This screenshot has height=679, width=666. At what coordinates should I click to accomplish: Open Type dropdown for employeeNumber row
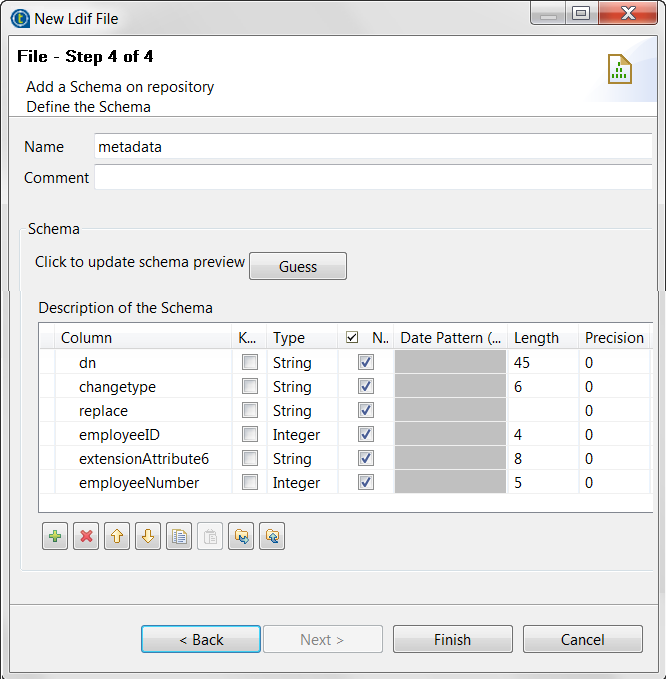[x=302, y=483]
